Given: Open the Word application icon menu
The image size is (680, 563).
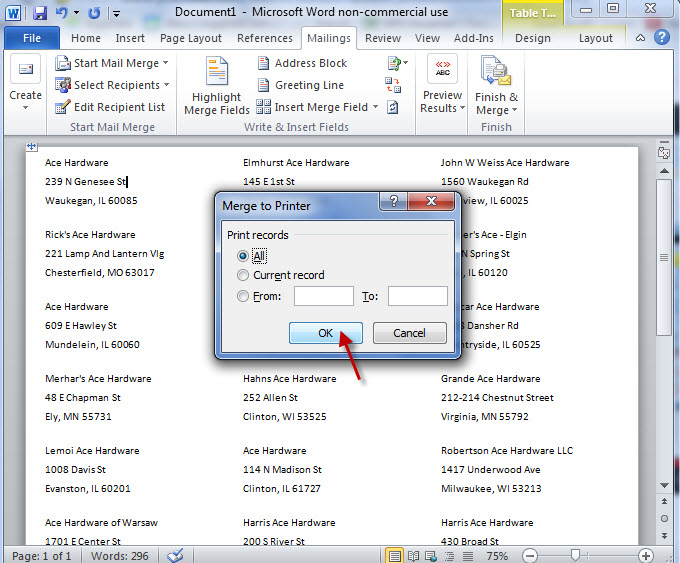Looking at the screenshot, I should [13, 13].
